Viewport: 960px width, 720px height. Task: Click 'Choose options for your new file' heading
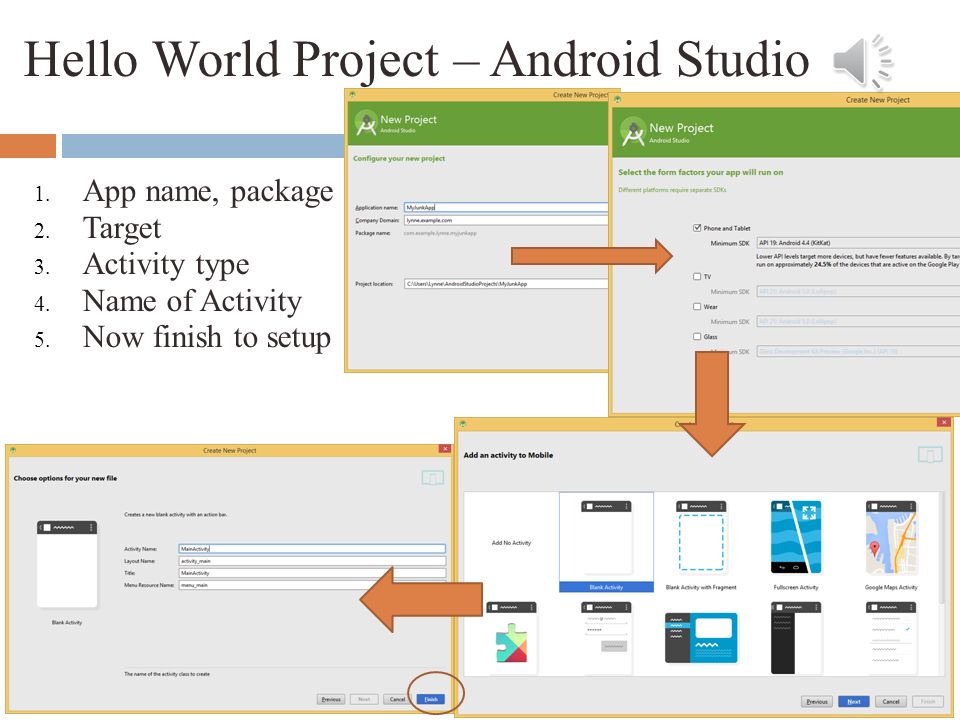[66, 478]
